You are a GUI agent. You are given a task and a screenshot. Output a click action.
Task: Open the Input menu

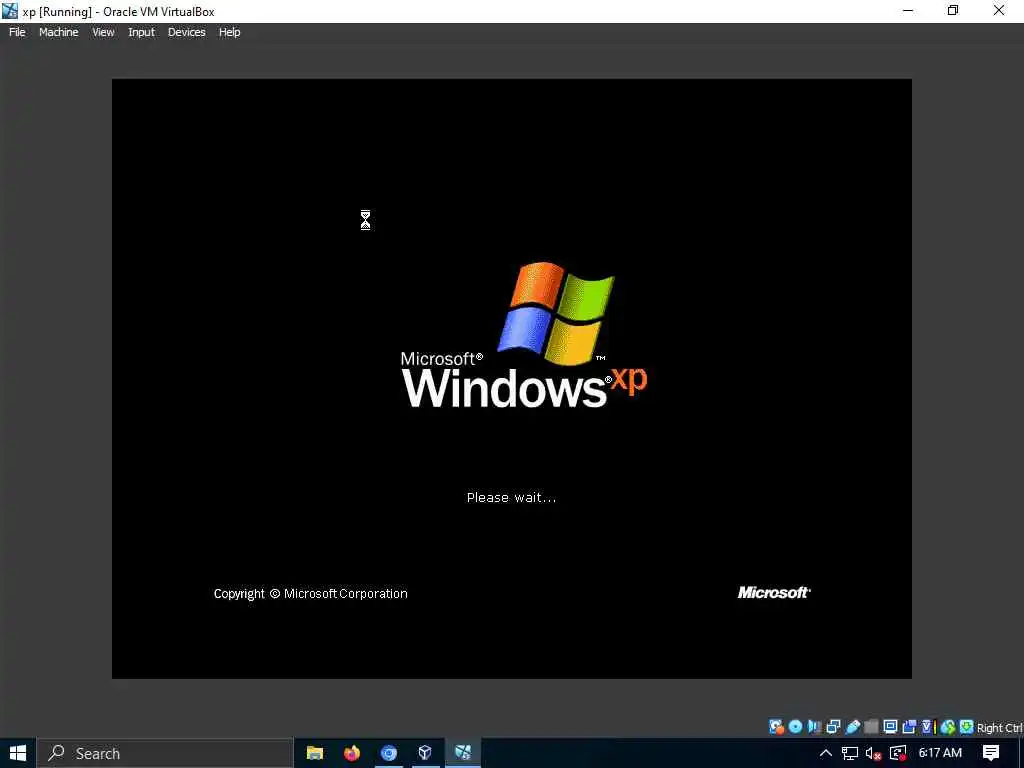[141, 32]
